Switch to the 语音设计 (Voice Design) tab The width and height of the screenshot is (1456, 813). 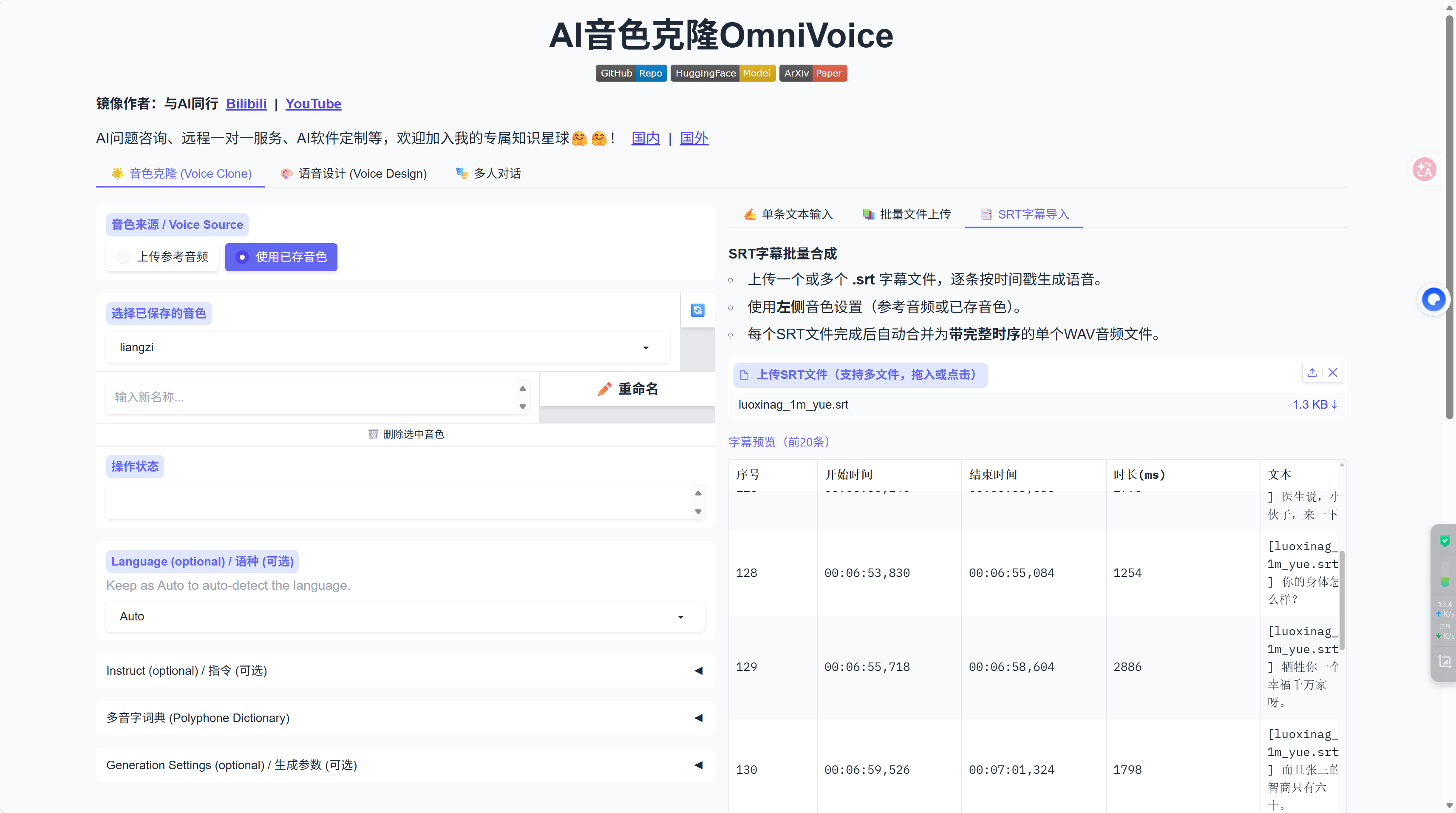pos(353,173)
